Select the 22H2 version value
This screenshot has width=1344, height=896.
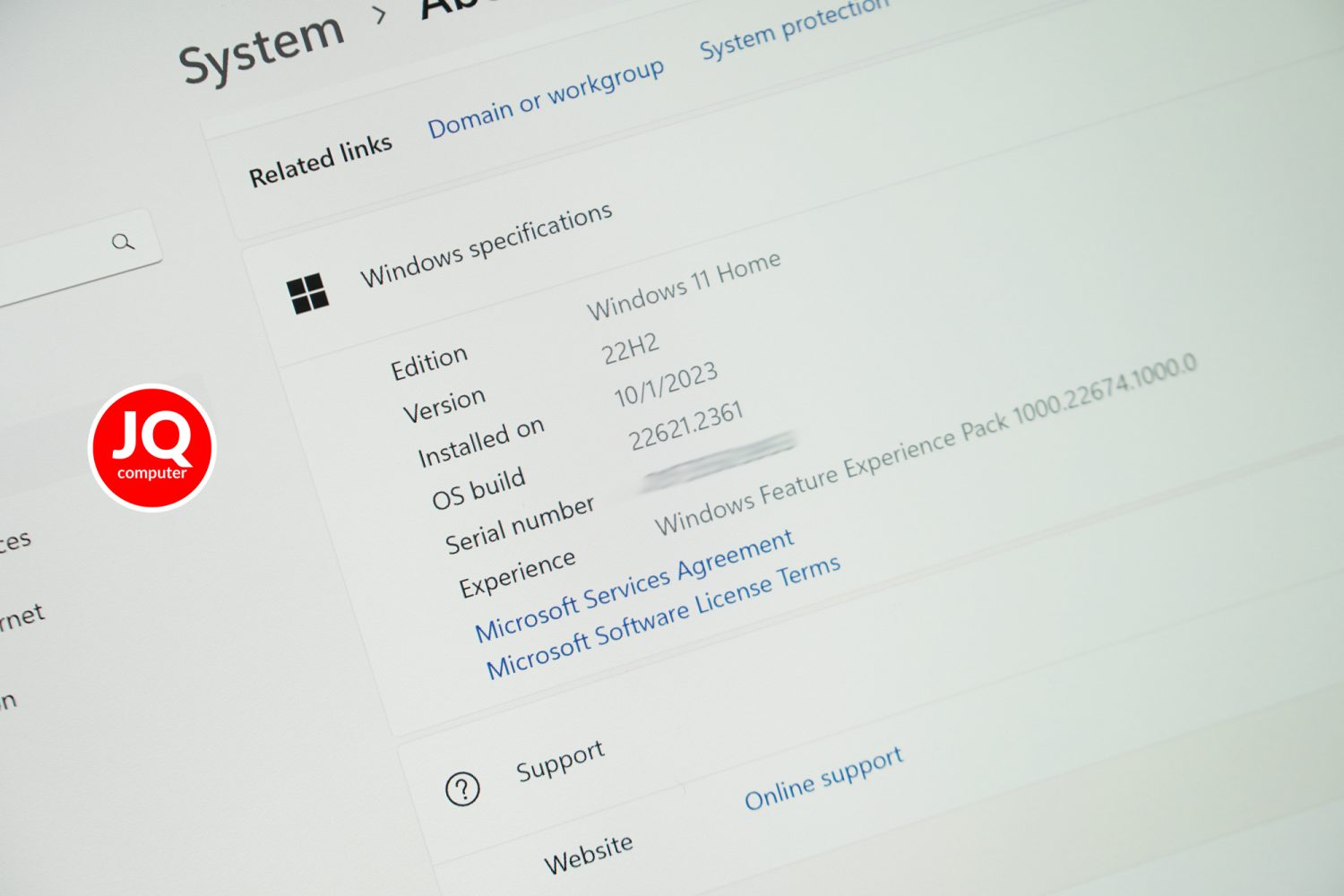[631, 349]
